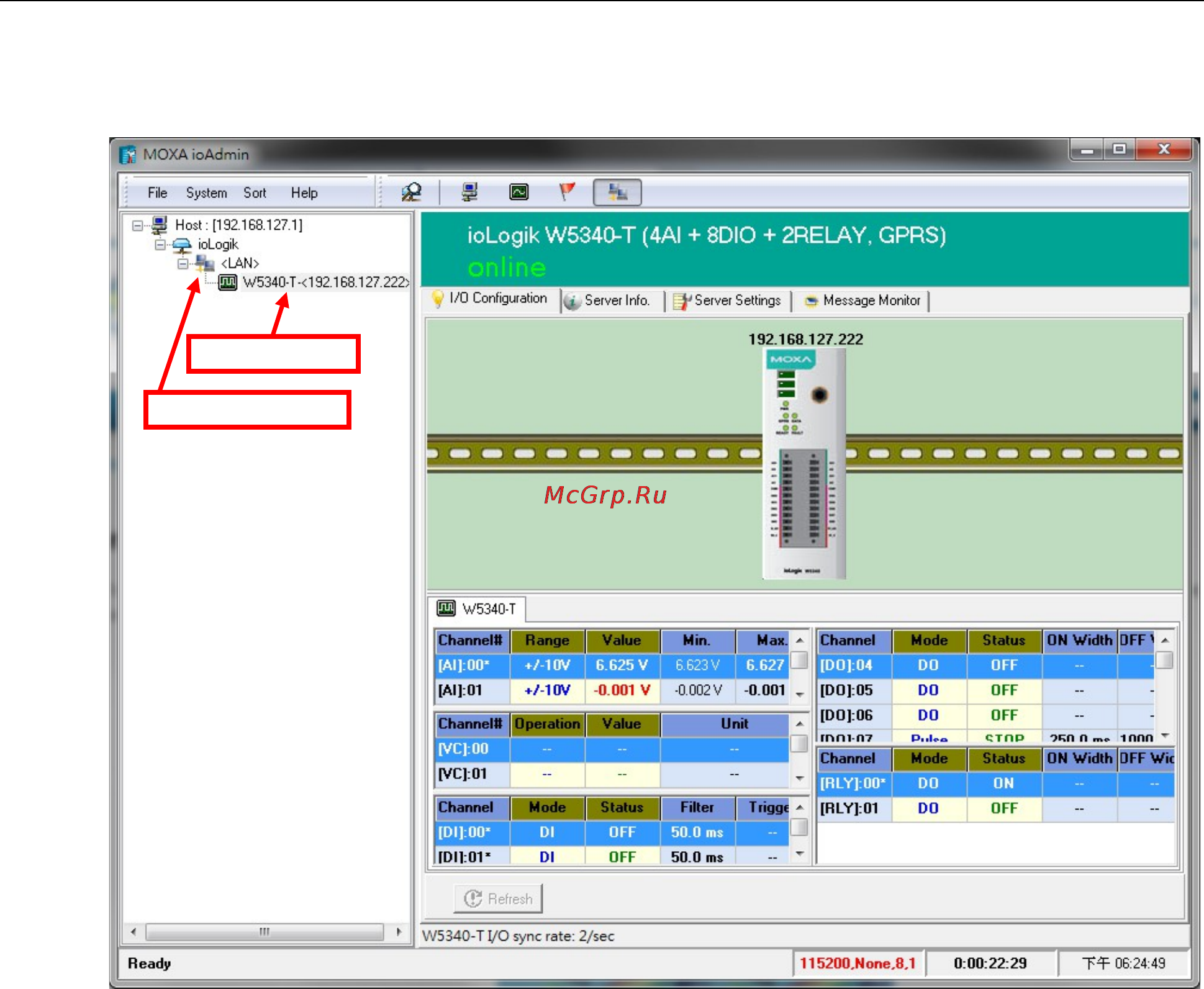The width and height of the screenshot is (1204, 989).
Task: Click the green monitor toolbar icon
Action: 518,192
